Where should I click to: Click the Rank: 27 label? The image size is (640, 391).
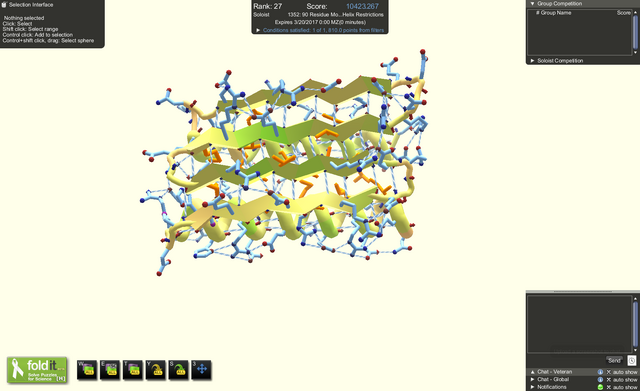coord(267,6)
